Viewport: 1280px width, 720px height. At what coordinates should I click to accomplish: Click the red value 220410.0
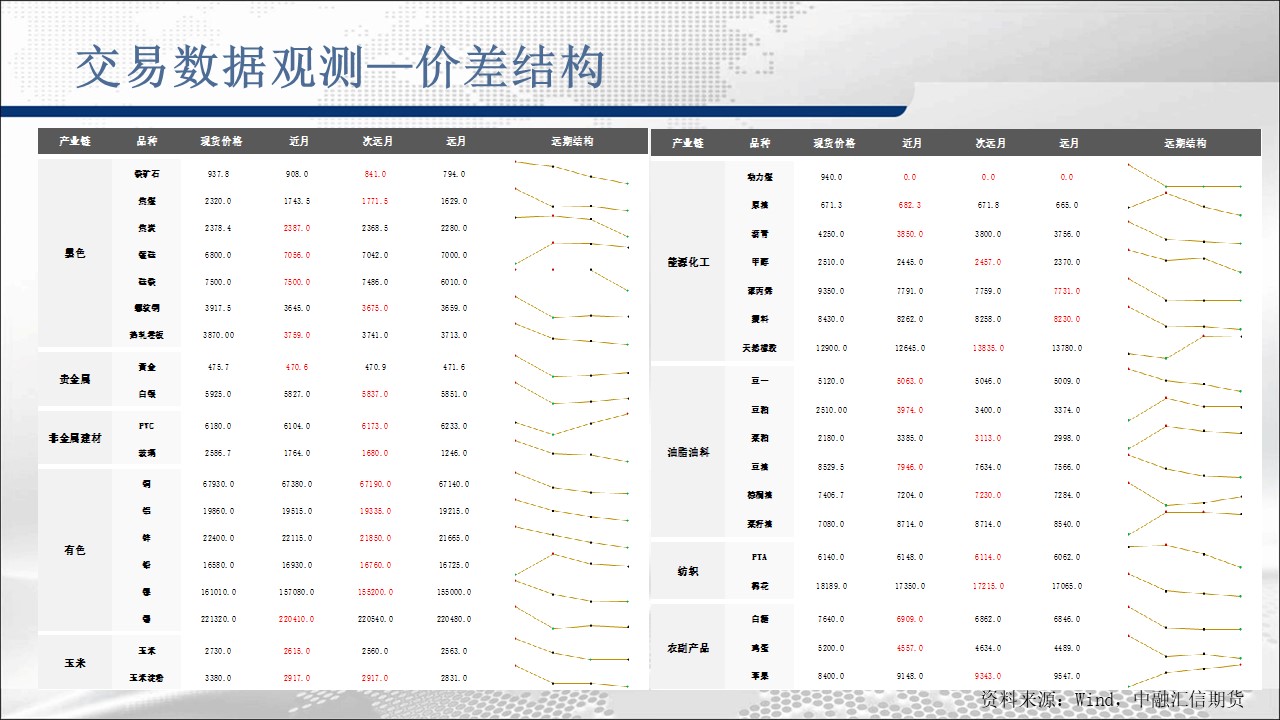point(297,619)
